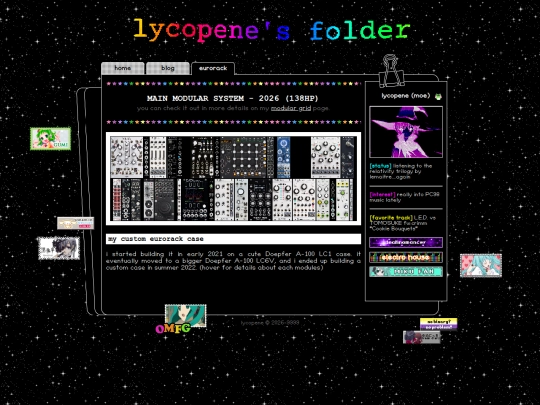The width and height of the screenshot is (540, 405).
Task: Click the green icon beside lycopene (moe)
Action: pos(438,96)
